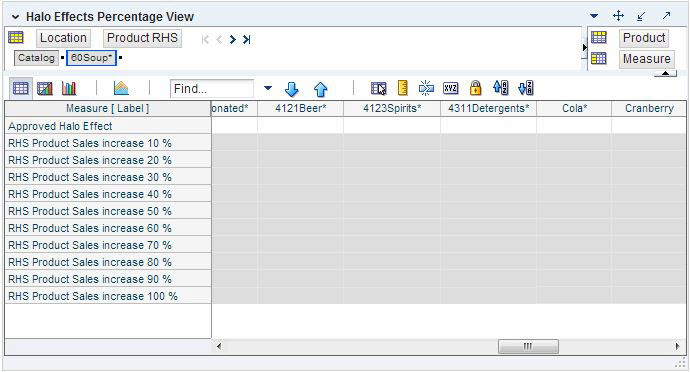Expand side panel with black arrow

[584, 47]
